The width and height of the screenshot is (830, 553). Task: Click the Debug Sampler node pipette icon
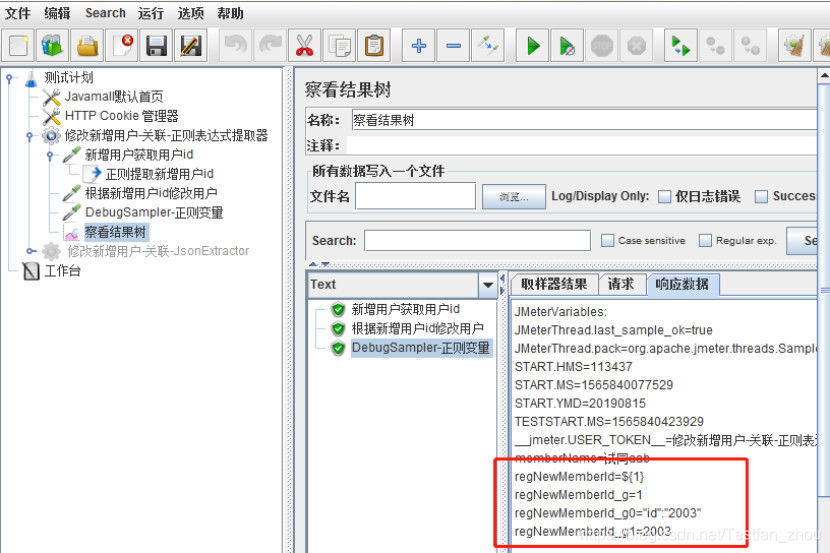pos(71,213)
